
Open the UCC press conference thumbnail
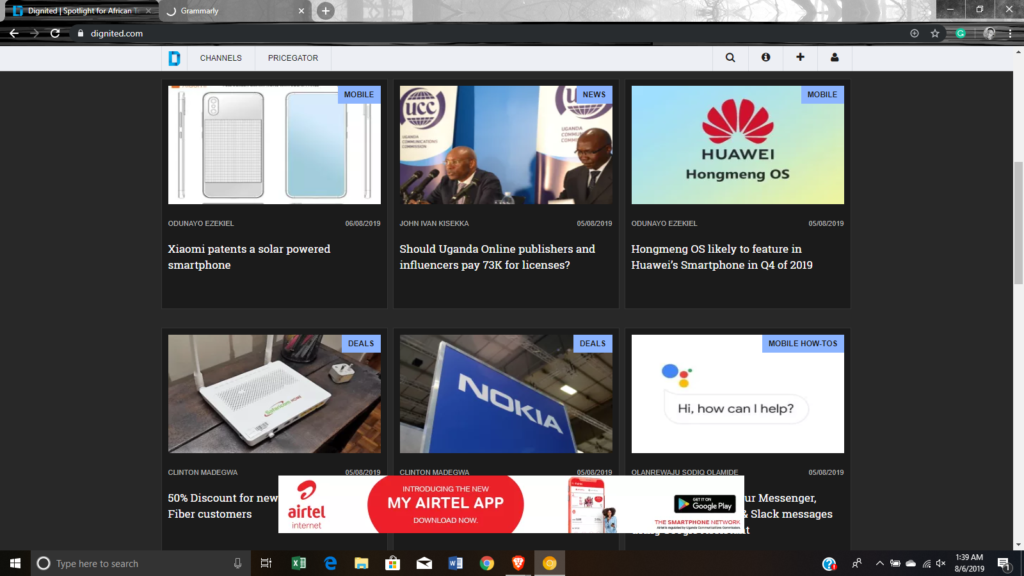[506, 145]
